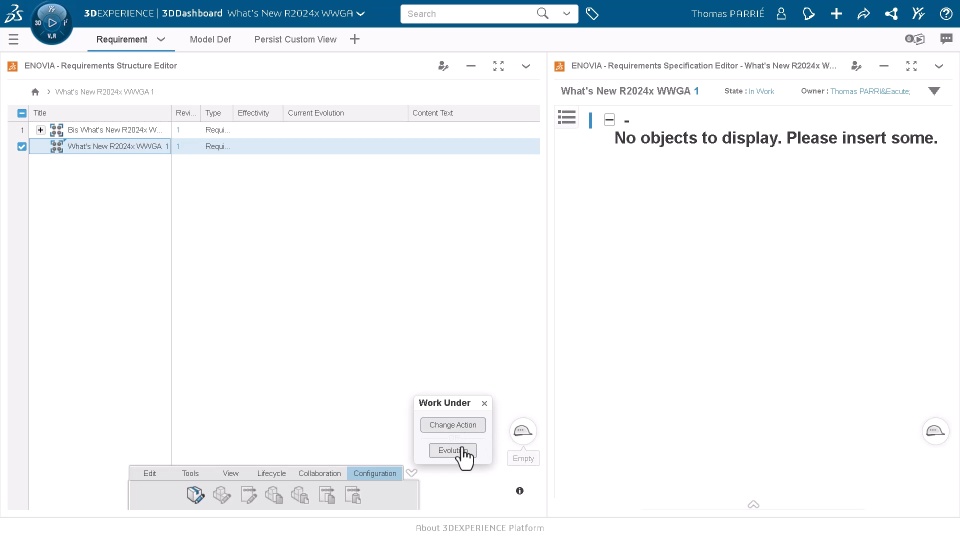The height and width of the screenshot is (540, 960).
Task: Open the 3DEXPERIENCE compass
Action: tap(51, 23)
